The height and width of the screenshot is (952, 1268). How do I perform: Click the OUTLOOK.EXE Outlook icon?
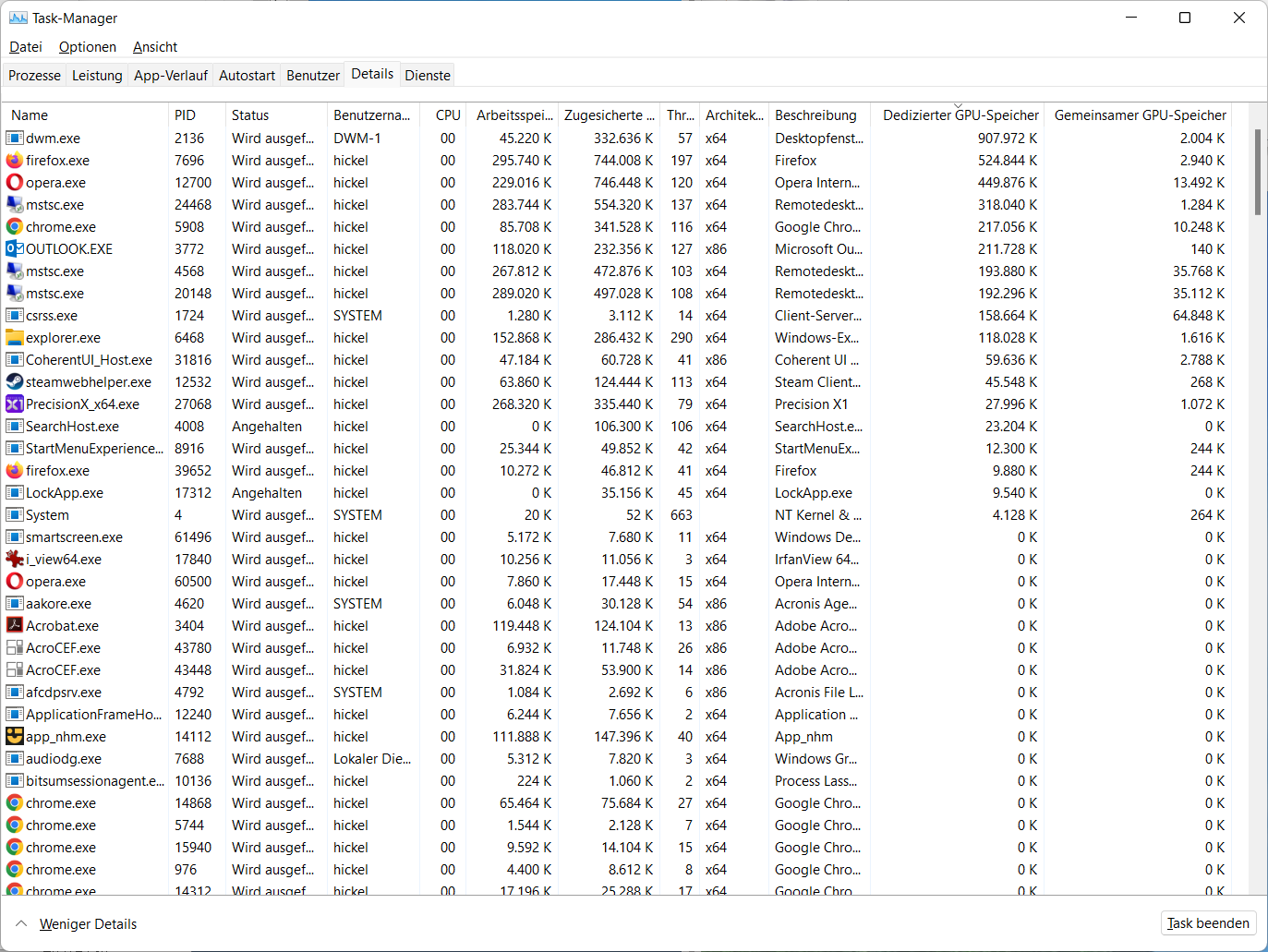click(x=15, y=249)
